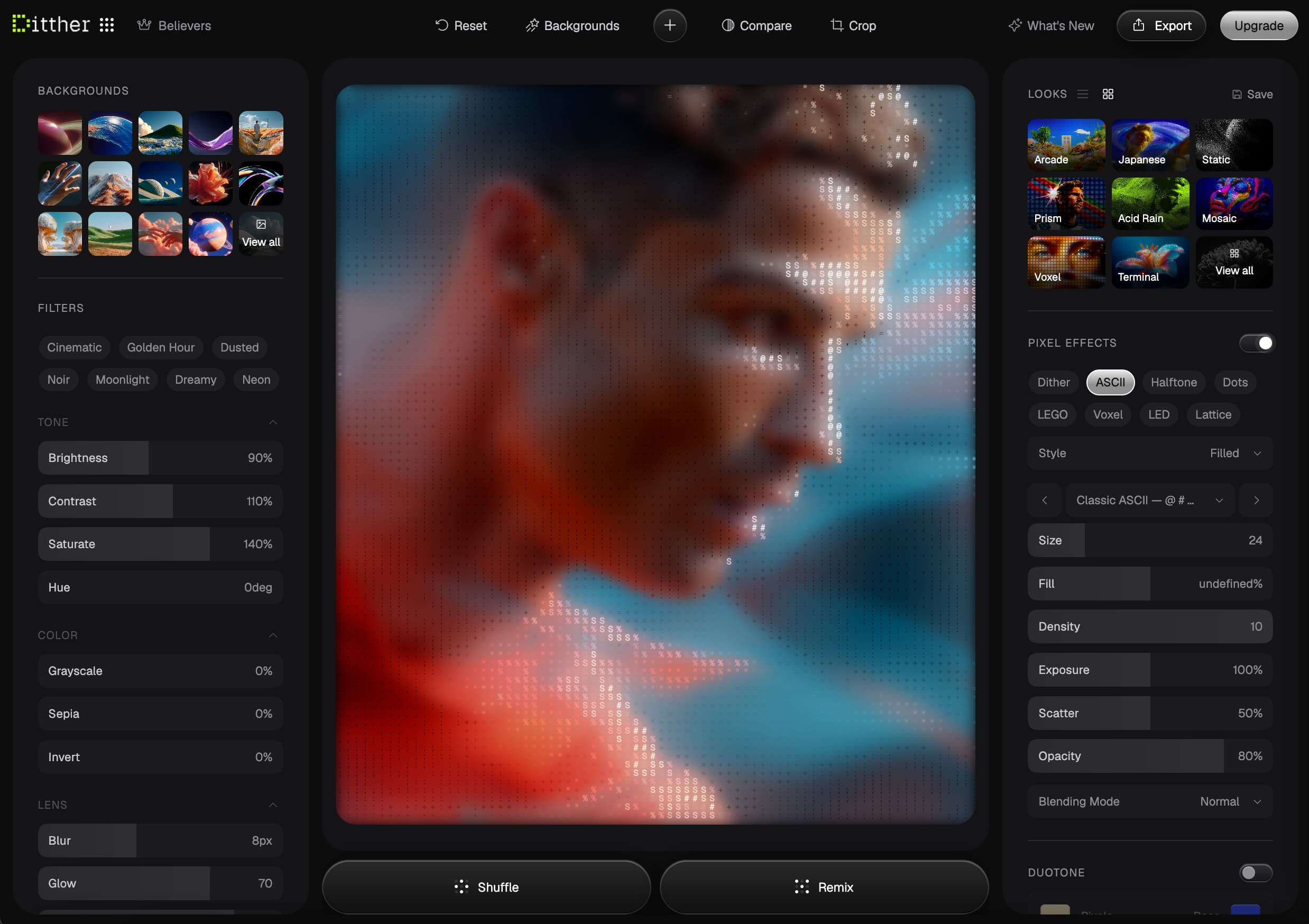The width and height of the screenshot is (1309, 924).
Task: Save the current look
Action: click(x=1252, y=94)
